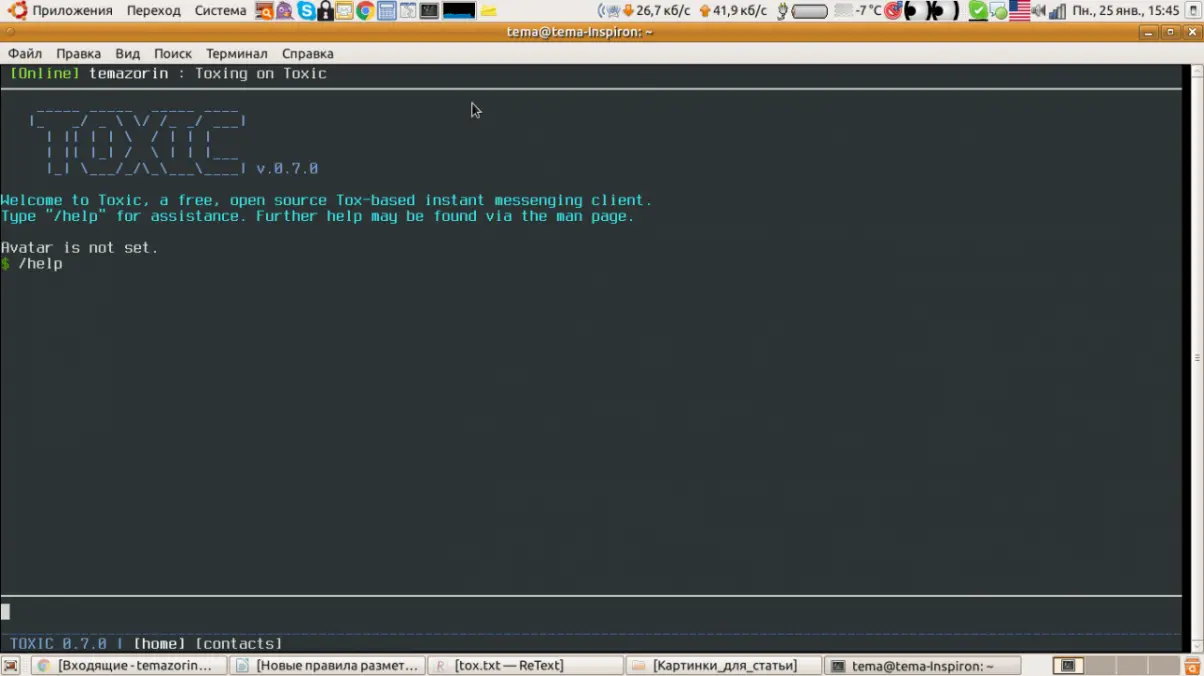Click the "Avatar is not set." message

80,248
